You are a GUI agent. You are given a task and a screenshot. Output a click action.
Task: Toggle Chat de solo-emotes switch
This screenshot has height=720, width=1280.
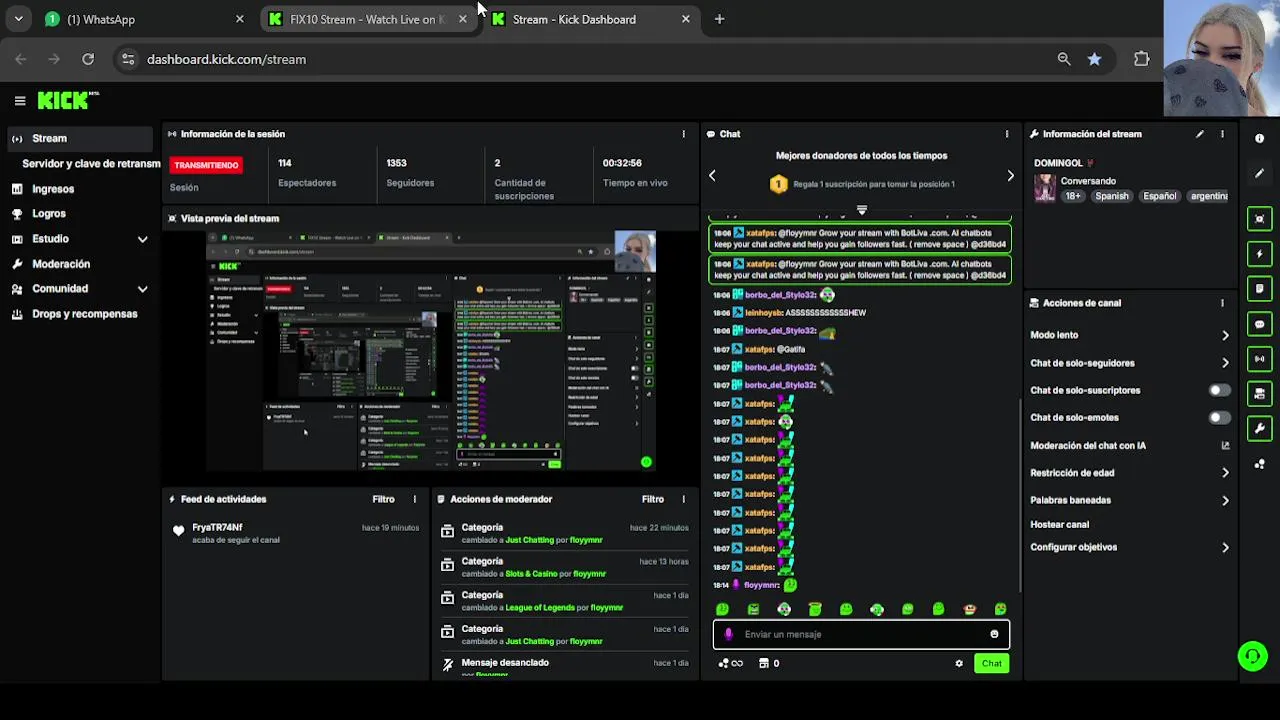tap(1219, 417)
